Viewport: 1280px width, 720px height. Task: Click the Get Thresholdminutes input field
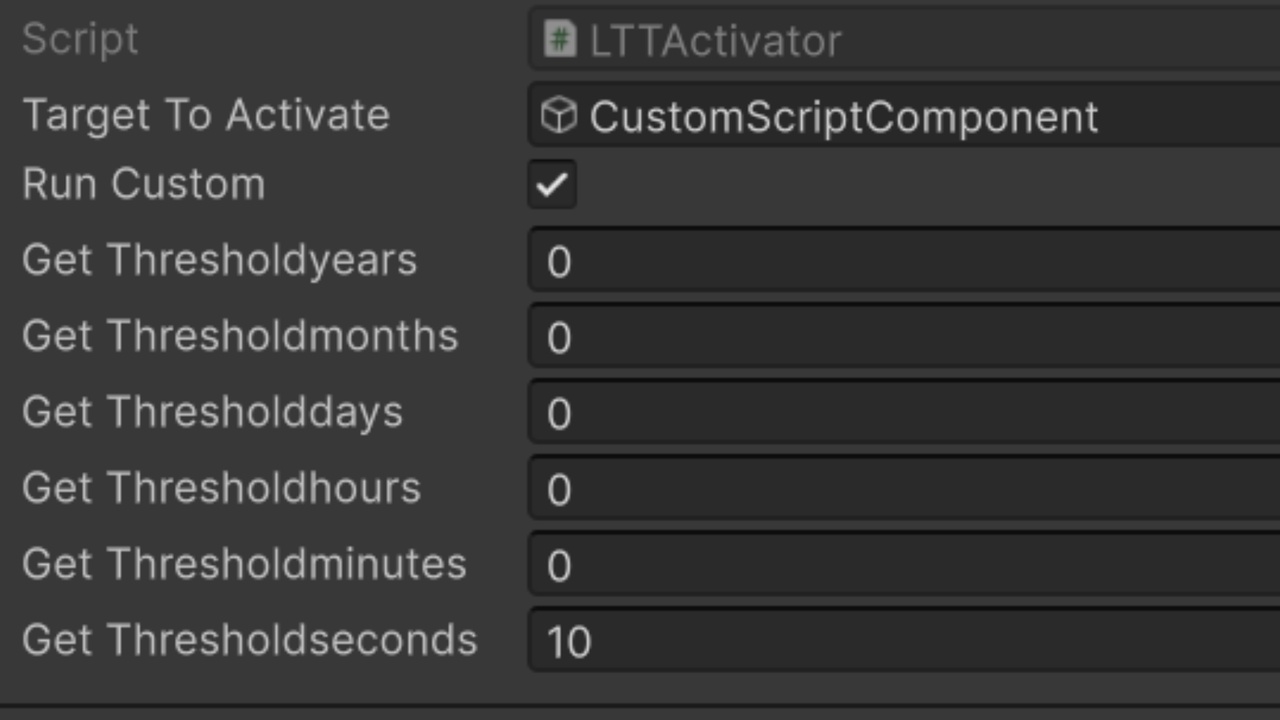click(900, 565)
